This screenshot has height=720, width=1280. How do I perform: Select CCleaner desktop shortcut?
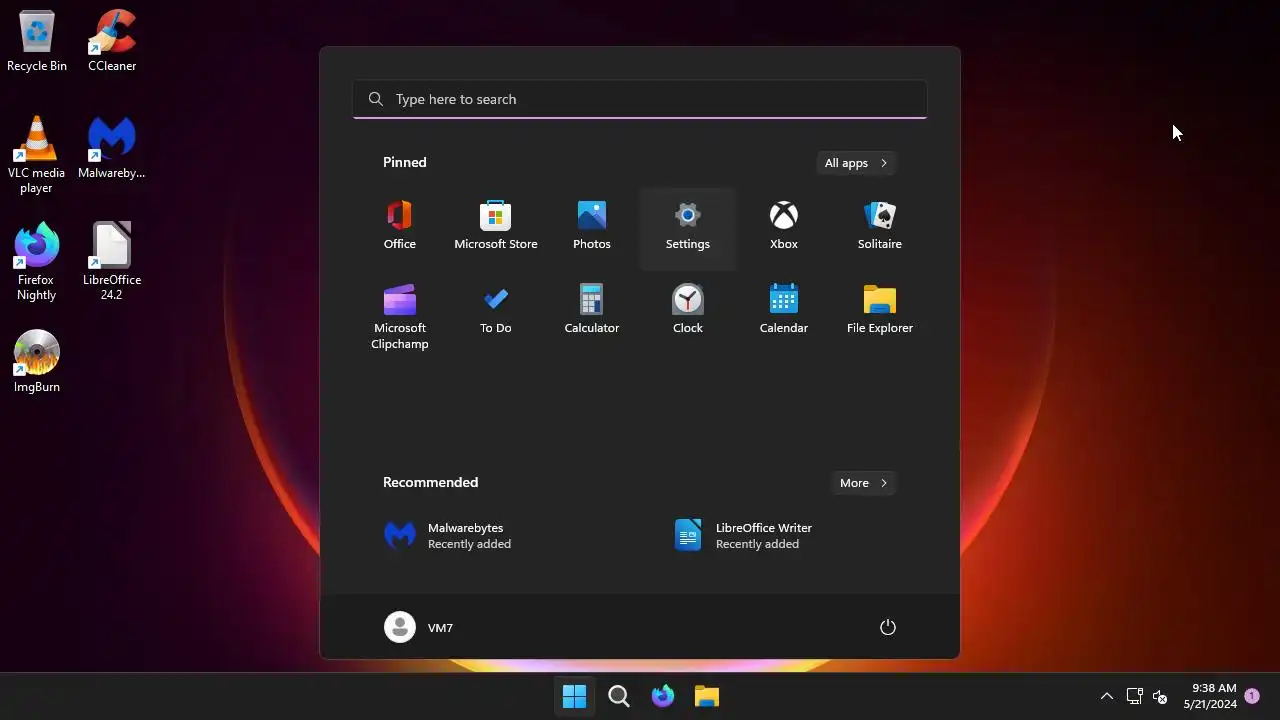(x=112, y=42)
